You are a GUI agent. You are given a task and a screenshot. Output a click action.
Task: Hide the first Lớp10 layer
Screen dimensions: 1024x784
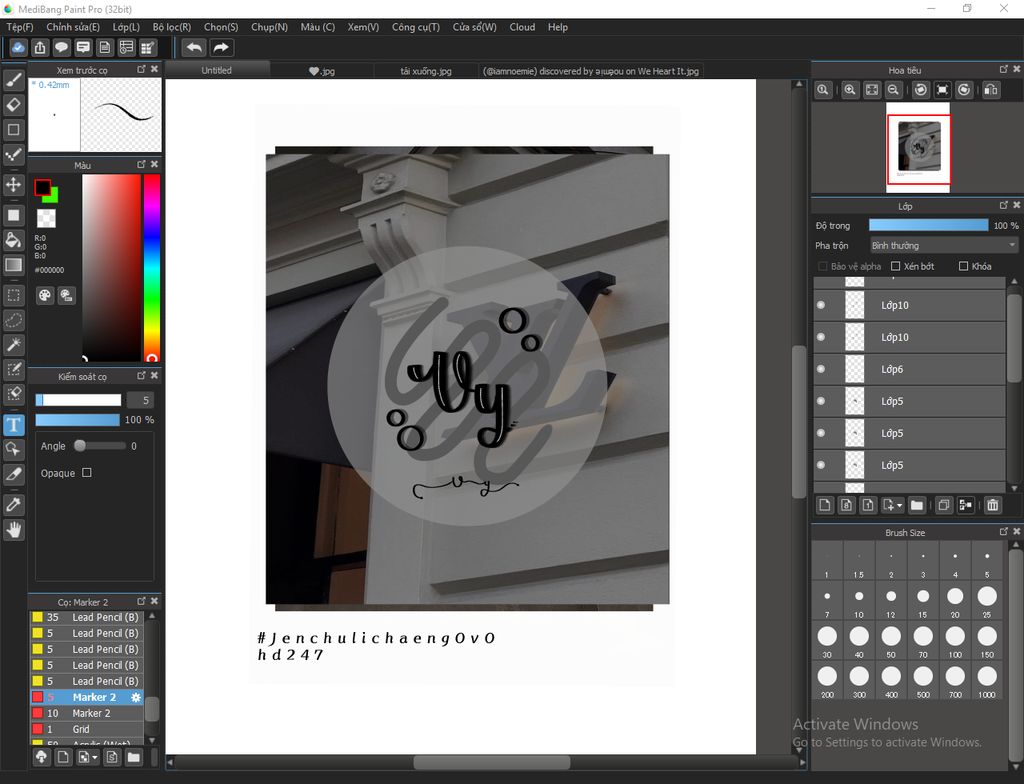pyautogui.click(x=821, y=305)
